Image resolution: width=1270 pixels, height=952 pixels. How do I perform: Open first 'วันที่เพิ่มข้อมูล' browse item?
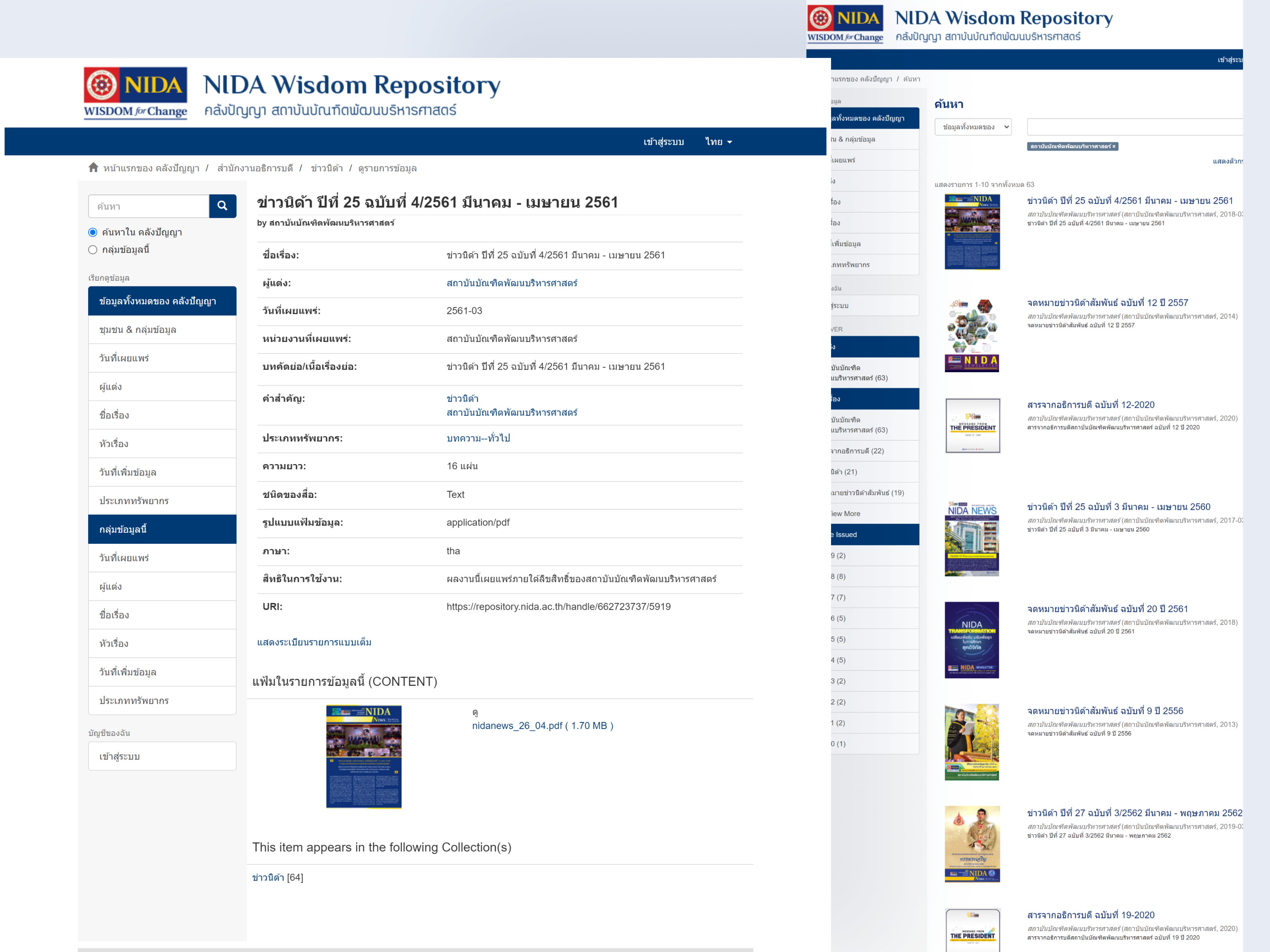click(162, 472)
